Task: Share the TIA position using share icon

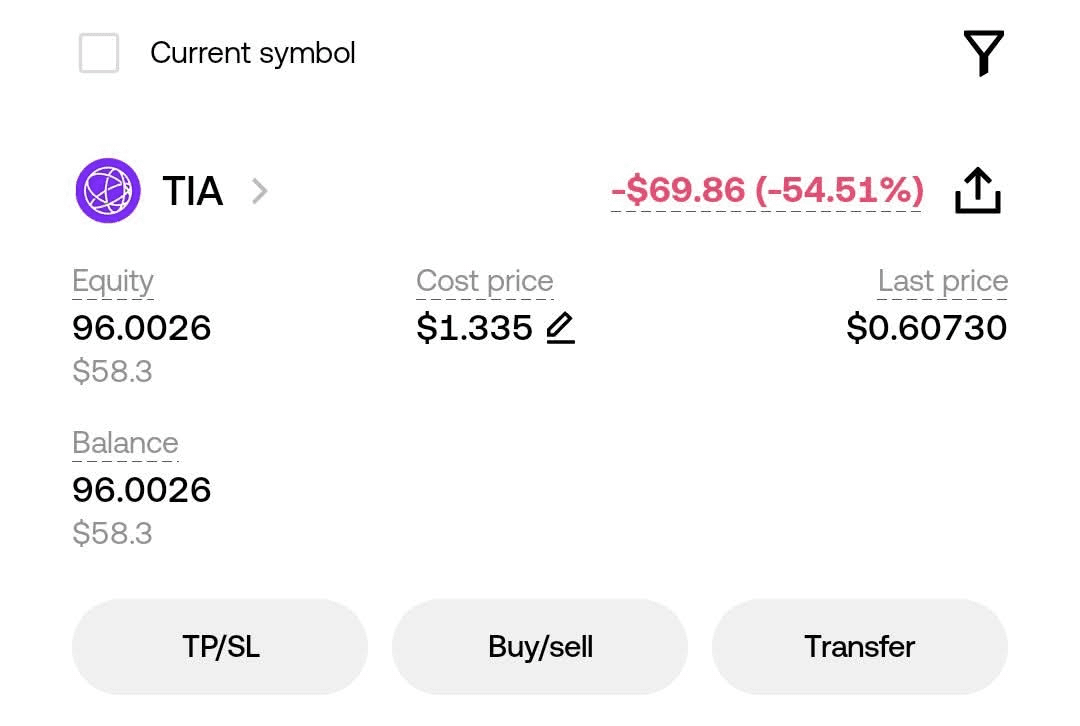Action: [x=977, y=190]
